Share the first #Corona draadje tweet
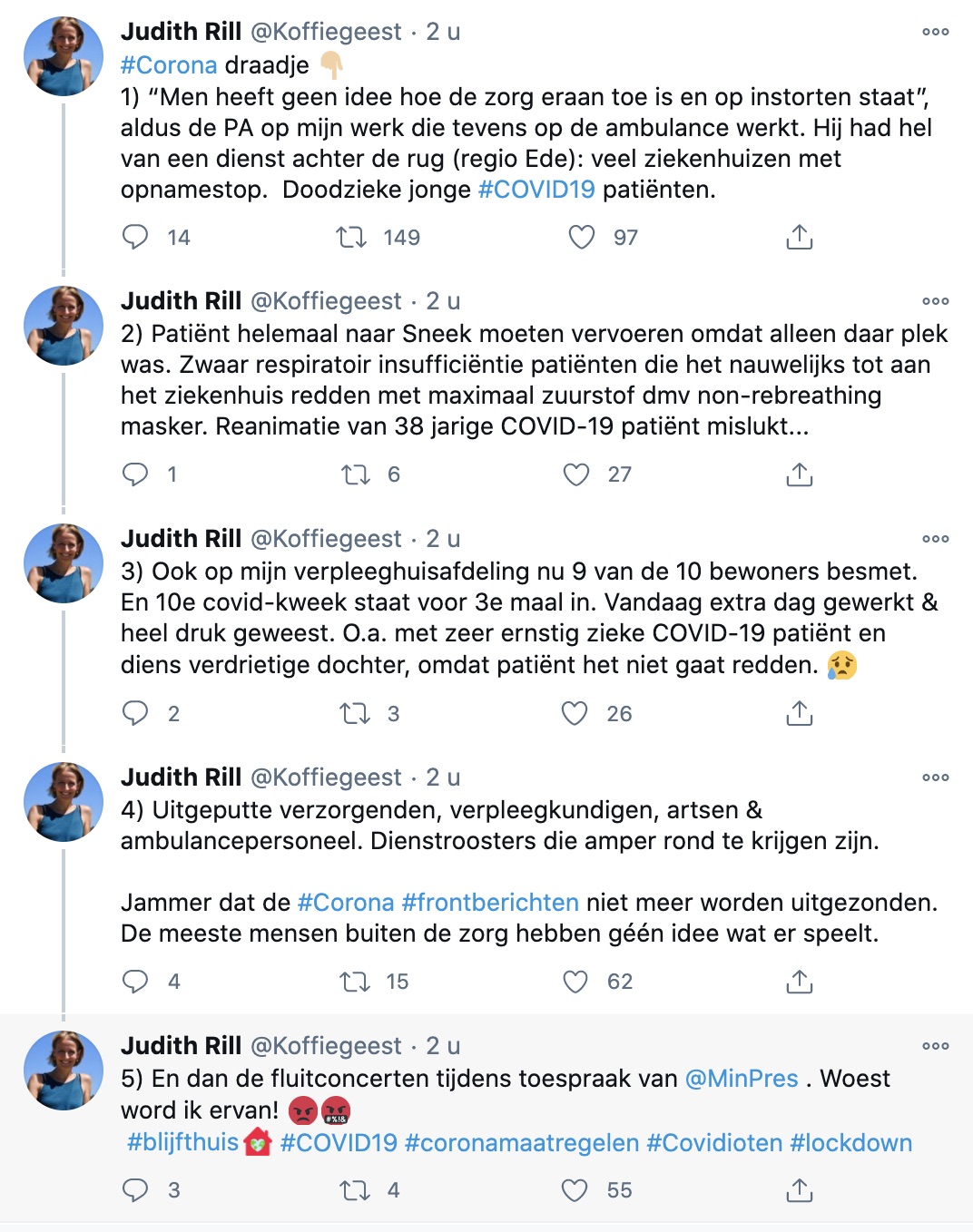 799,237
